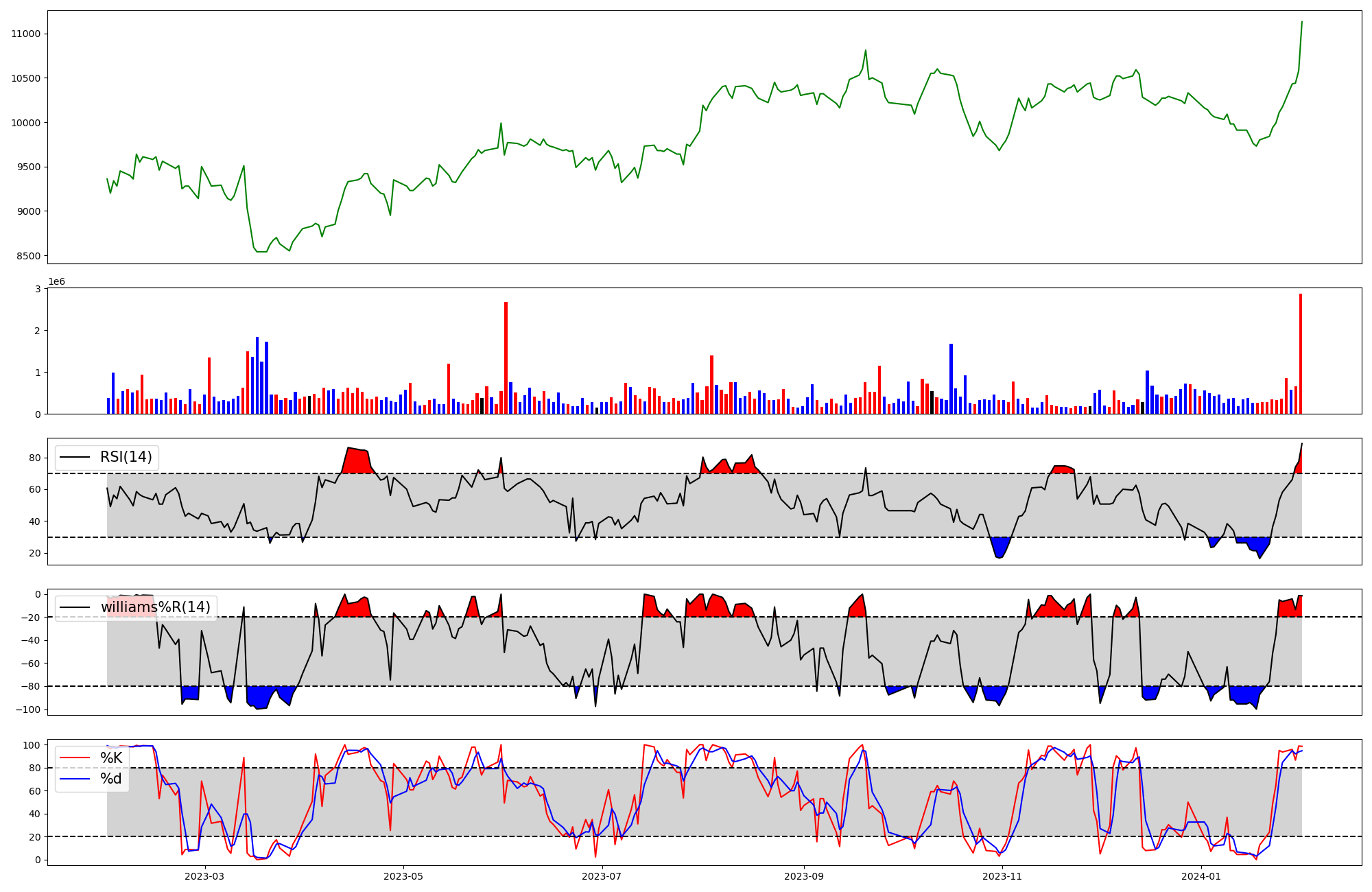Image resolution: width=1372 pixels, height=892 pixels.
Task: Click the tallest blue volume bar in March 2023
Action: [x=257, y=375]
